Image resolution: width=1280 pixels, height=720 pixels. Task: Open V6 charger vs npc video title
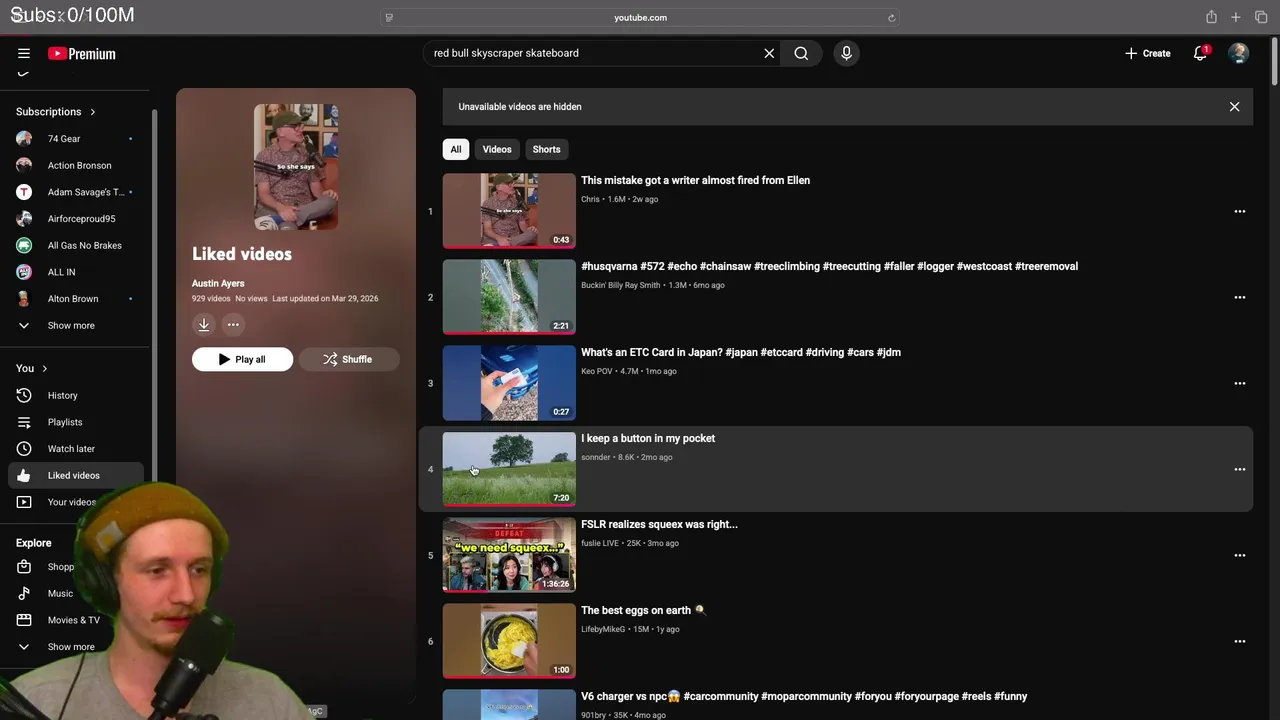click(x=804, y=696)
